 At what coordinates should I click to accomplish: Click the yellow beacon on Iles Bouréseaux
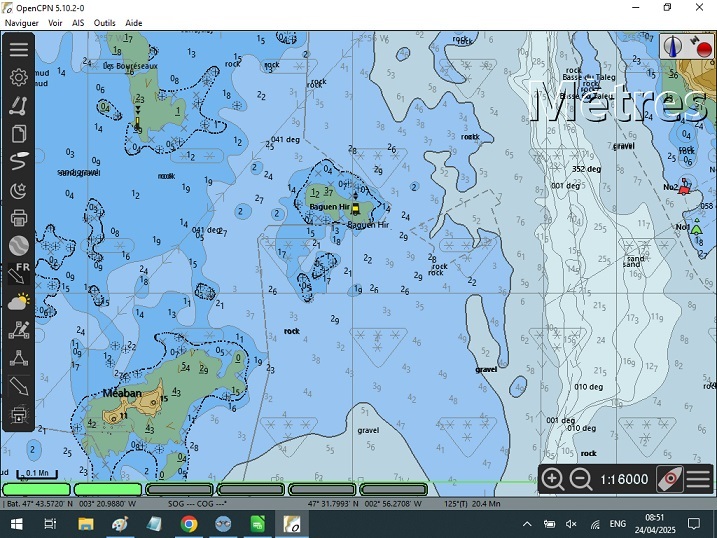coord(138,121)
